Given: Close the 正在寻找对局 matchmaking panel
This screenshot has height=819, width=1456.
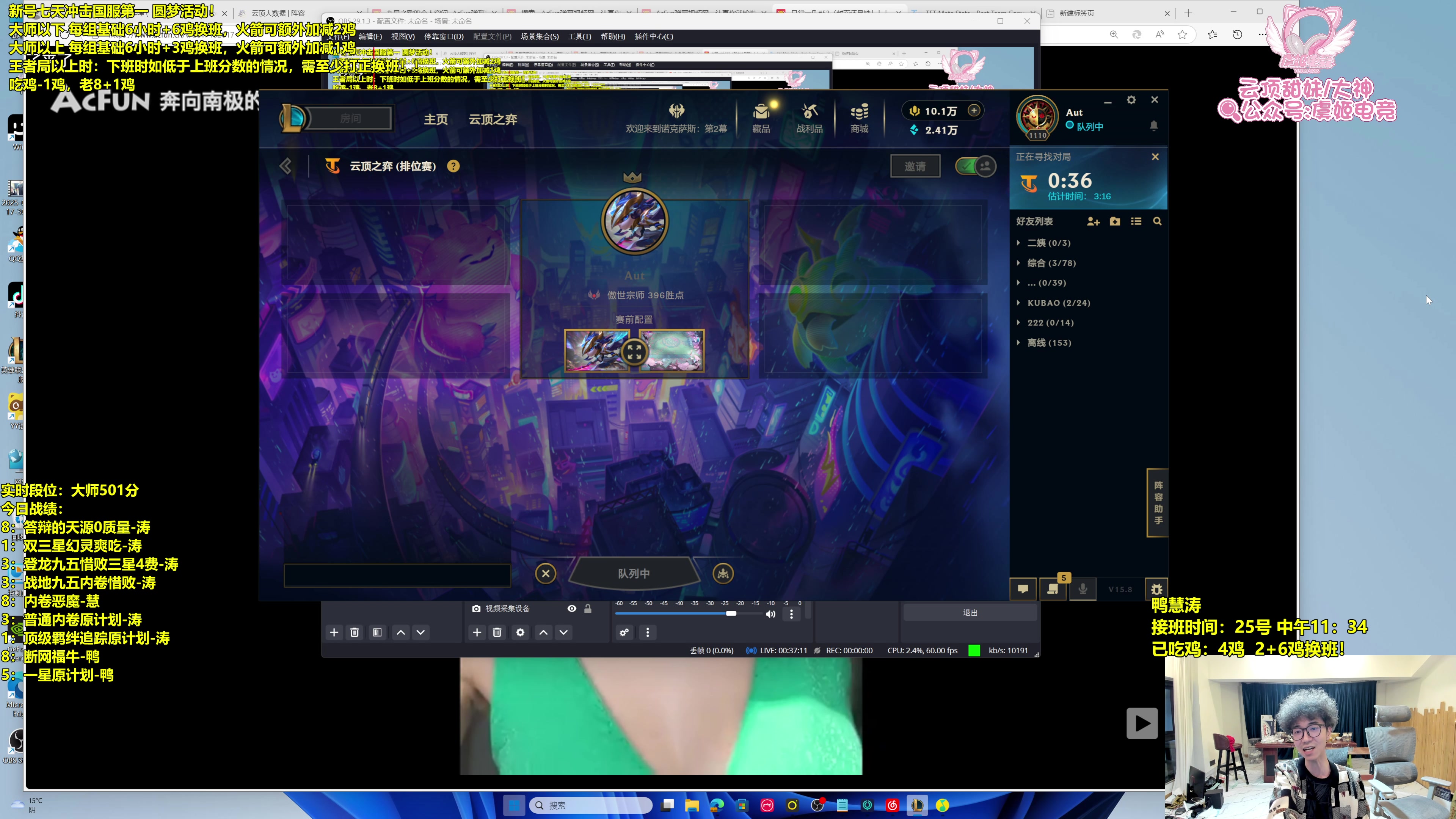Looking at the screenshot, I should [1155, 157].
